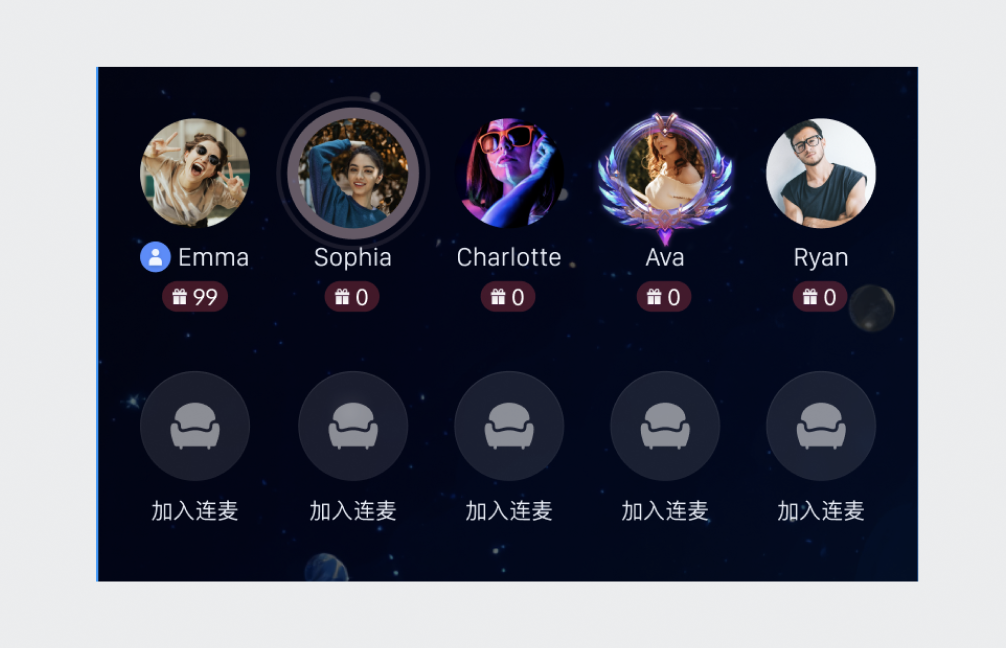
Task: Click the 加入连麦 label in the last column
Action: [821, 511]
